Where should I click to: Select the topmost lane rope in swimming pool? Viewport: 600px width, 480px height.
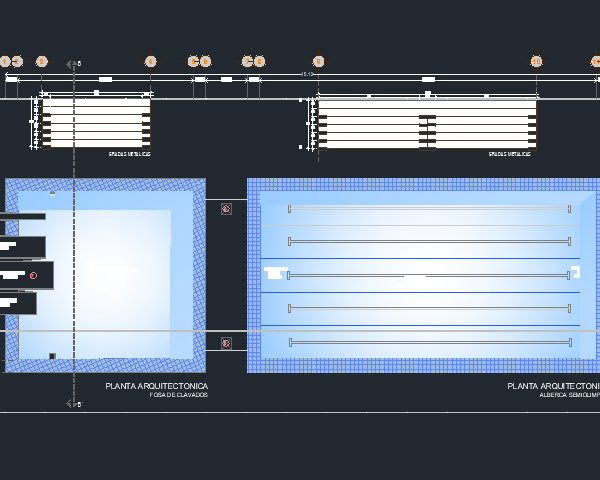429,209
